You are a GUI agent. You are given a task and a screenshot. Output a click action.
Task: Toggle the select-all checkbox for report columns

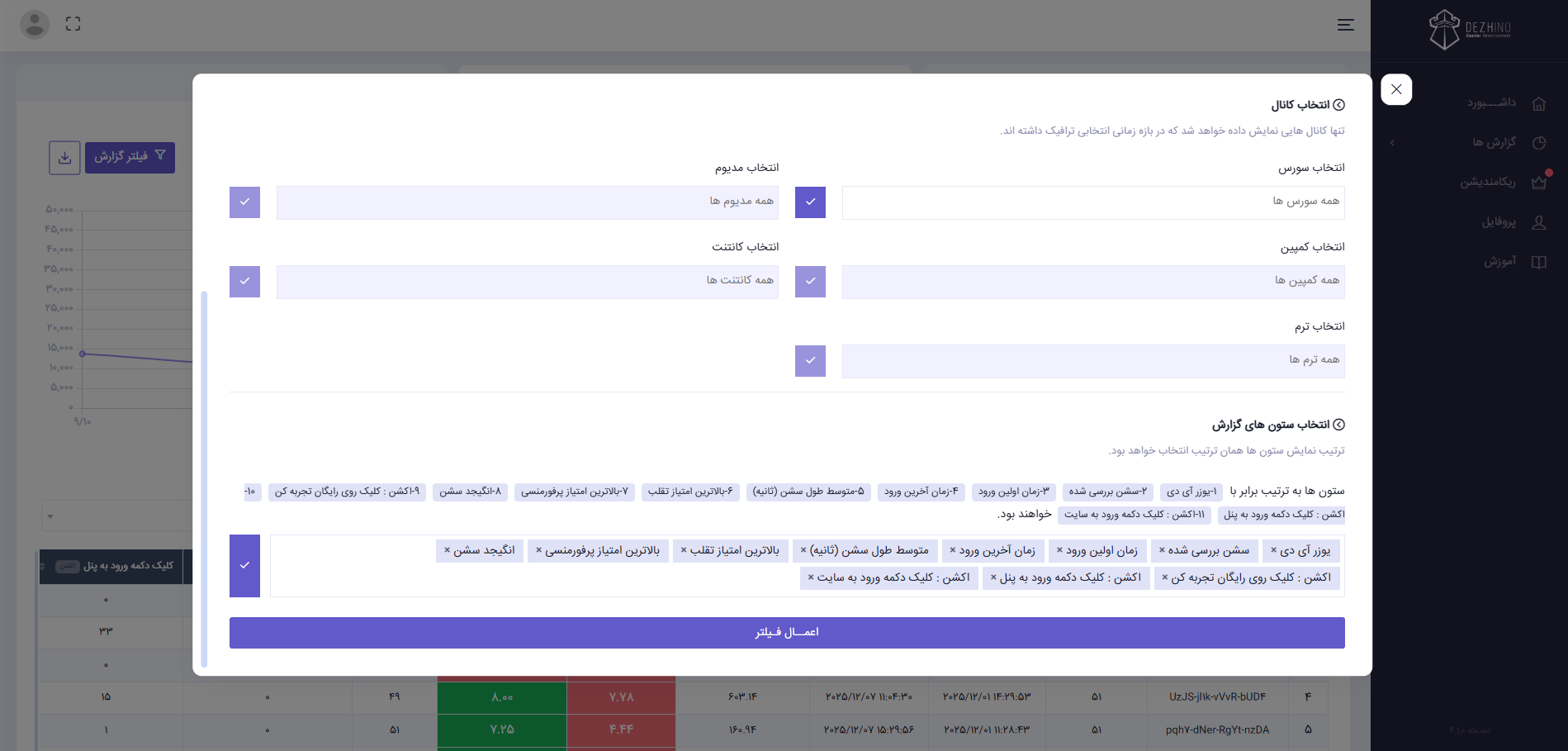tap(244, 566)
